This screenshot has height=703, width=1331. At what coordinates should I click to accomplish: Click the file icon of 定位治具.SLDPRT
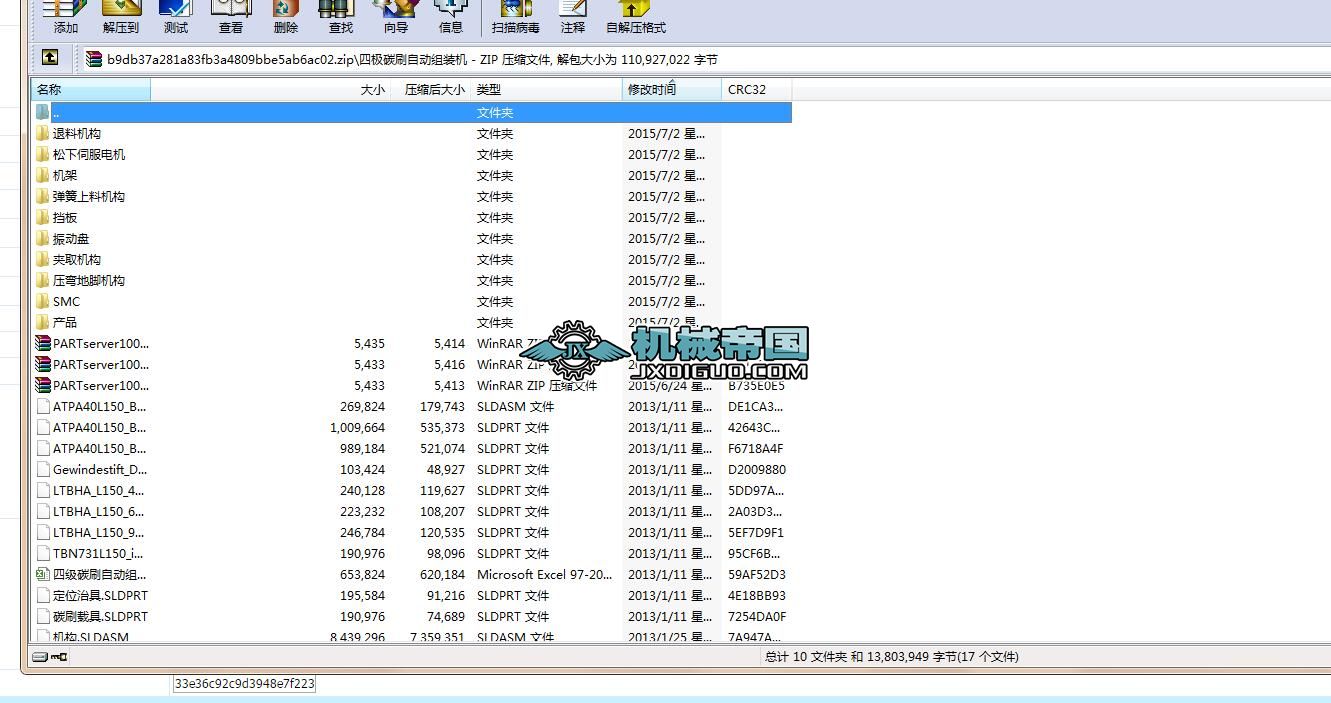coord(42,595)
